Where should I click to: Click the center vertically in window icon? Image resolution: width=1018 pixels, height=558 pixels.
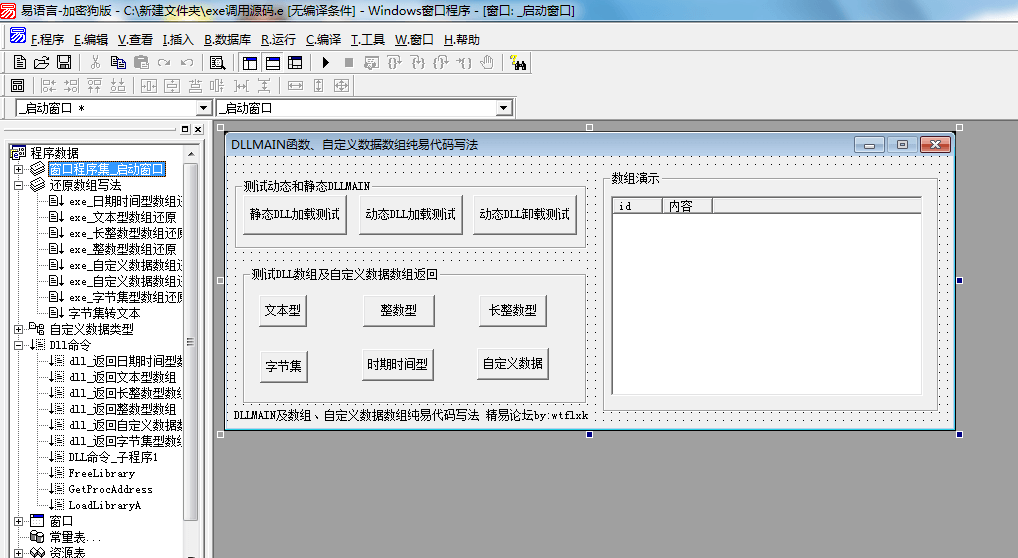point(171,85)
